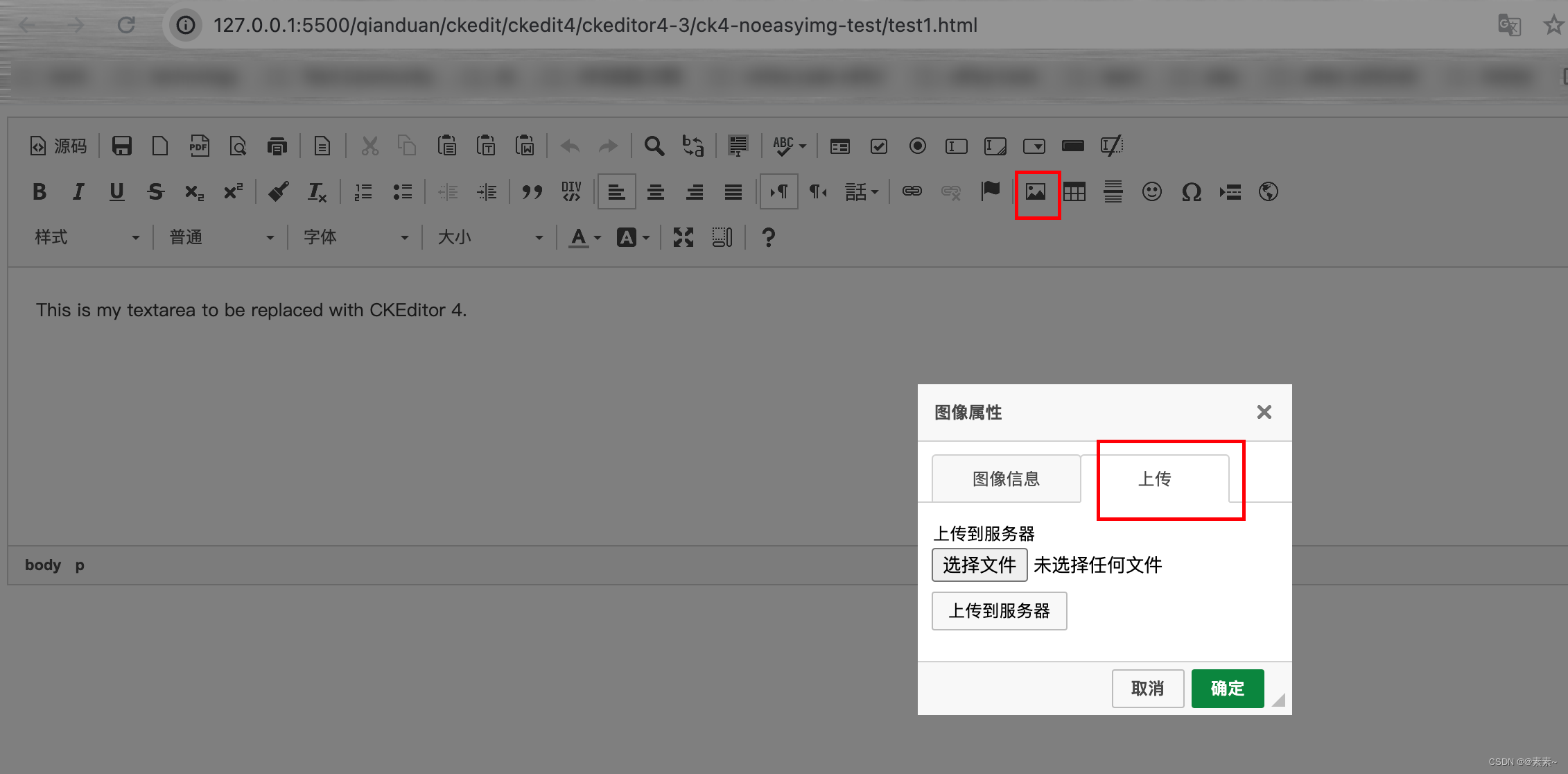Confirm the dialog with 确定
Viewport: 1568px width, 774px height.
tap(1226, 688)
